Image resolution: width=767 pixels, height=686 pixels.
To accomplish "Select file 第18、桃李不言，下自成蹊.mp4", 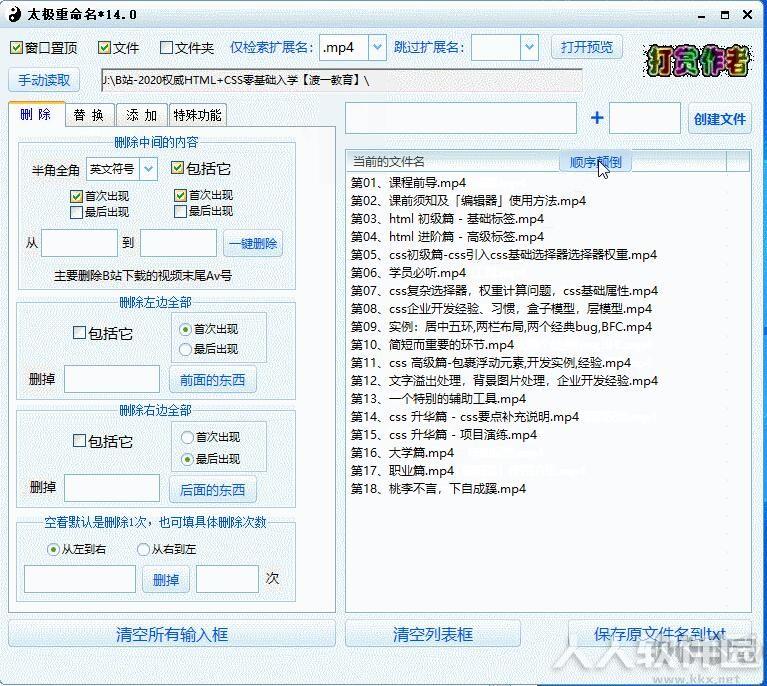I will (x=438, y=489).
